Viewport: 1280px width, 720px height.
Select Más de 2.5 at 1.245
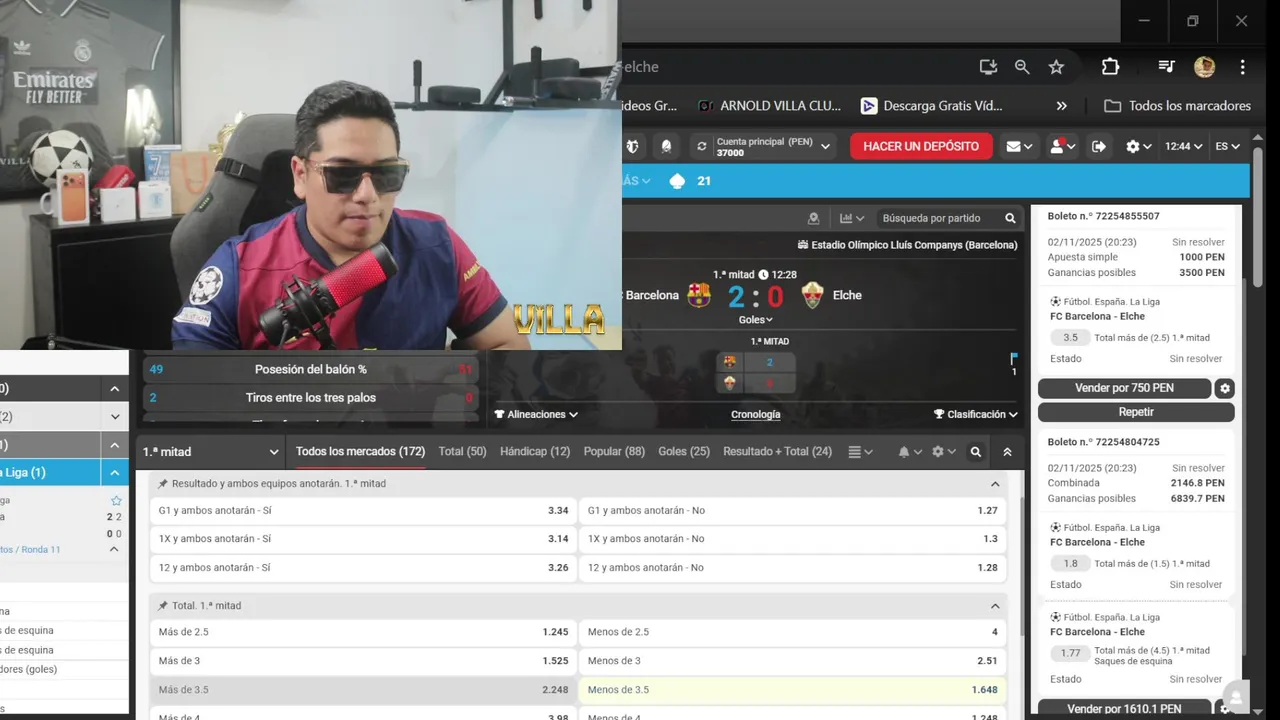pyautogui.click(x=363, y=632)
